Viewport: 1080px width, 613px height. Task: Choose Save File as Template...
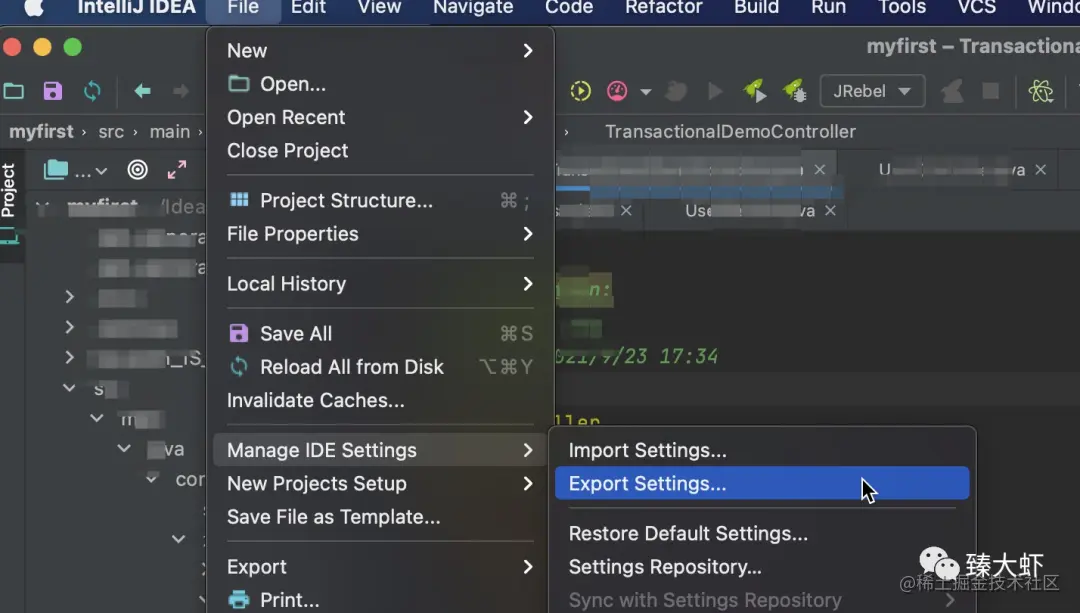point(380,517)
